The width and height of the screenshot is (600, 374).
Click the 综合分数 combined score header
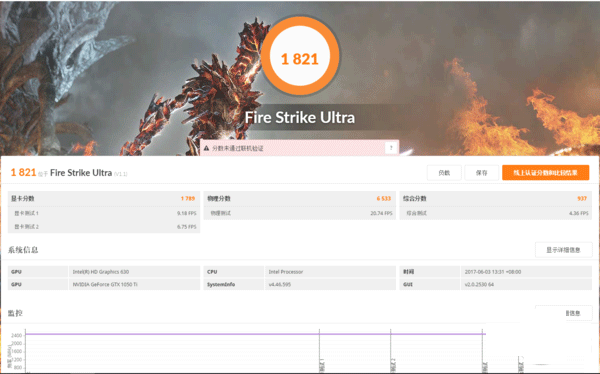(415, 198)
